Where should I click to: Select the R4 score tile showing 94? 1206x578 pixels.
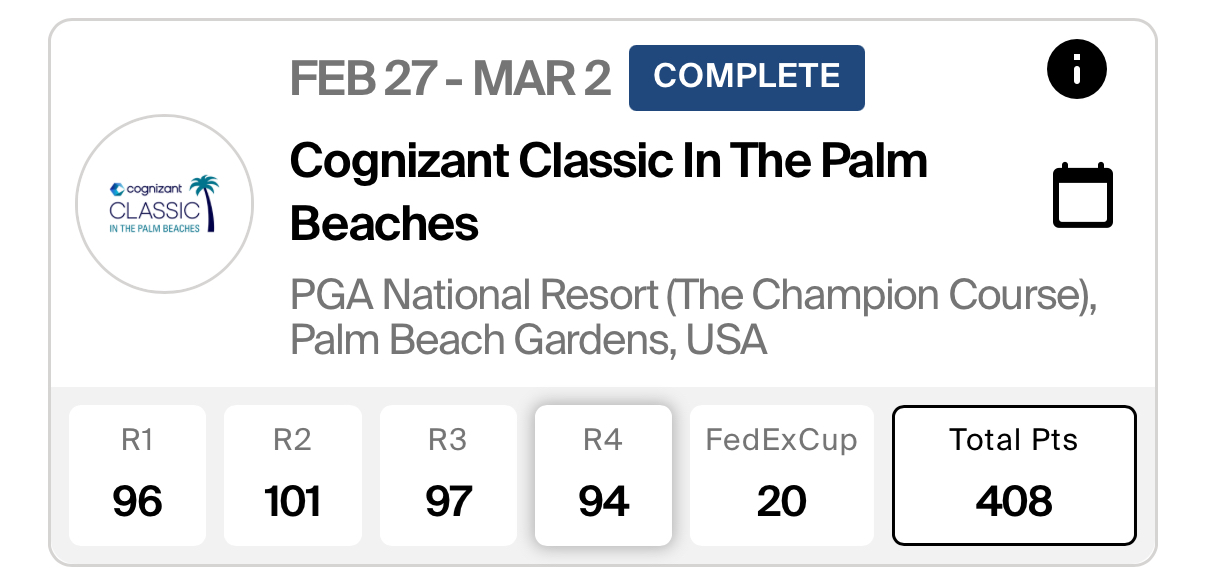pyautogui.click(x=603, y=475)
